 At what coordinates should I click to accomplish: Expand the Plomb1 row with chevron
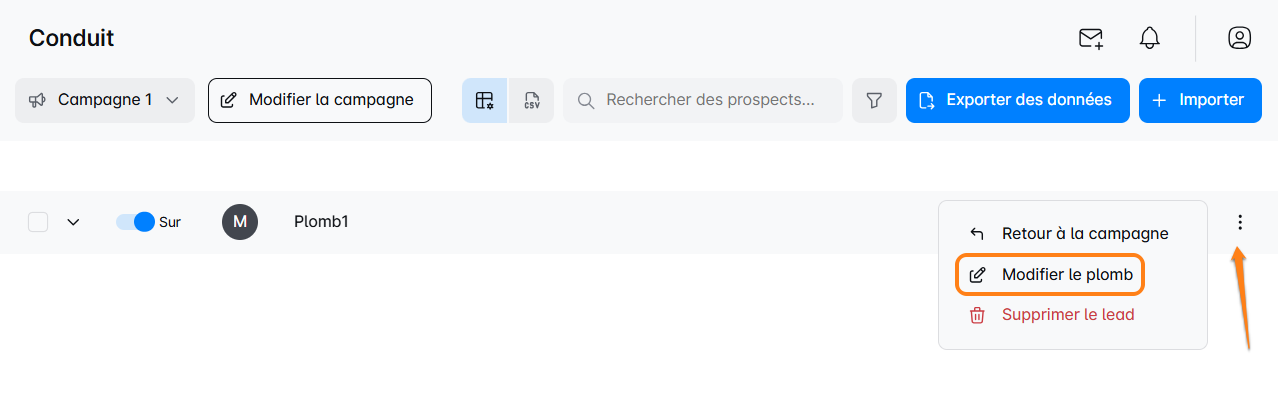(x=73, y=222)
